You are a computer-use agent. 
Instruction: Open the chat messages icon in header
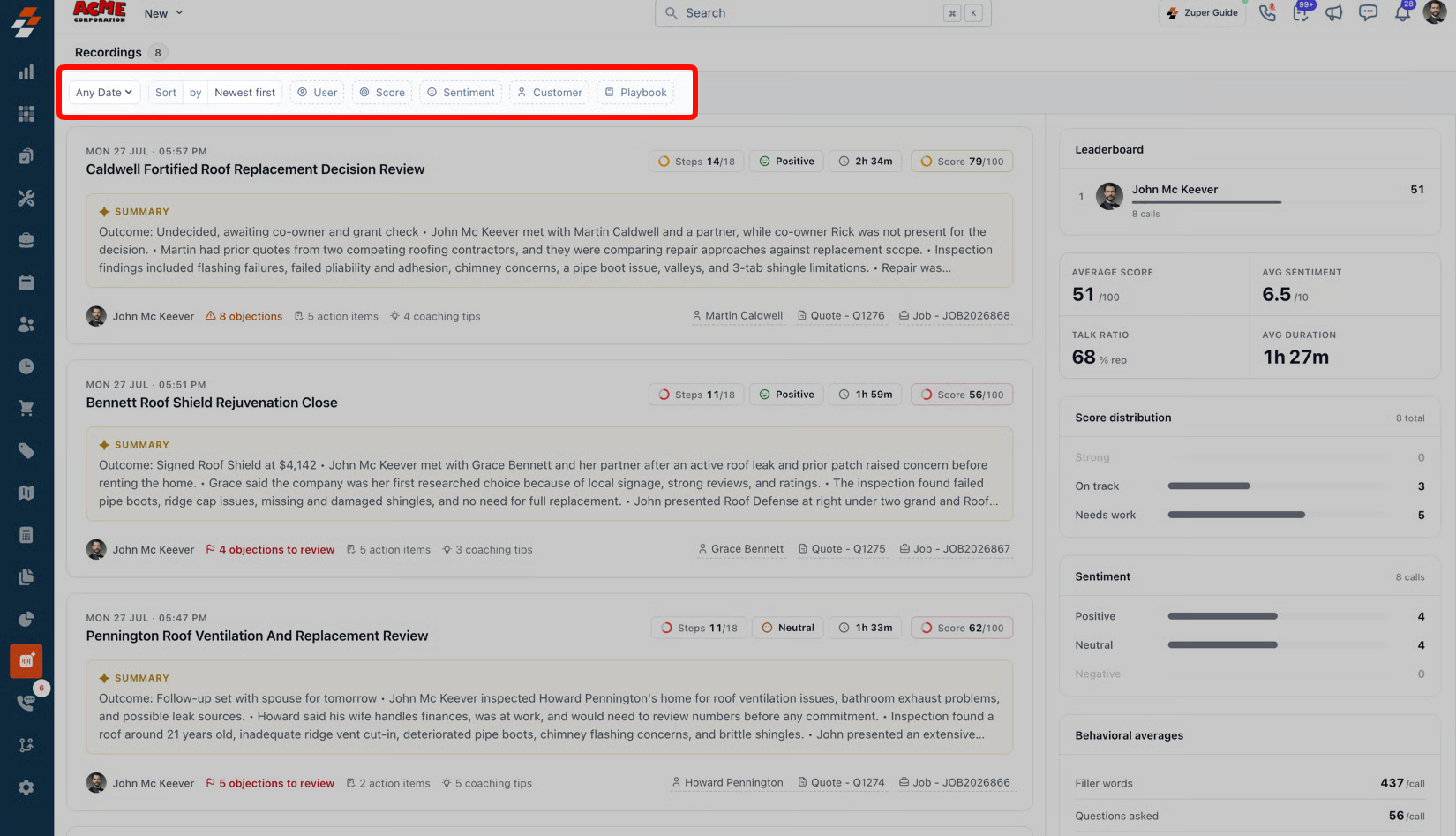tap(1368, 13)
